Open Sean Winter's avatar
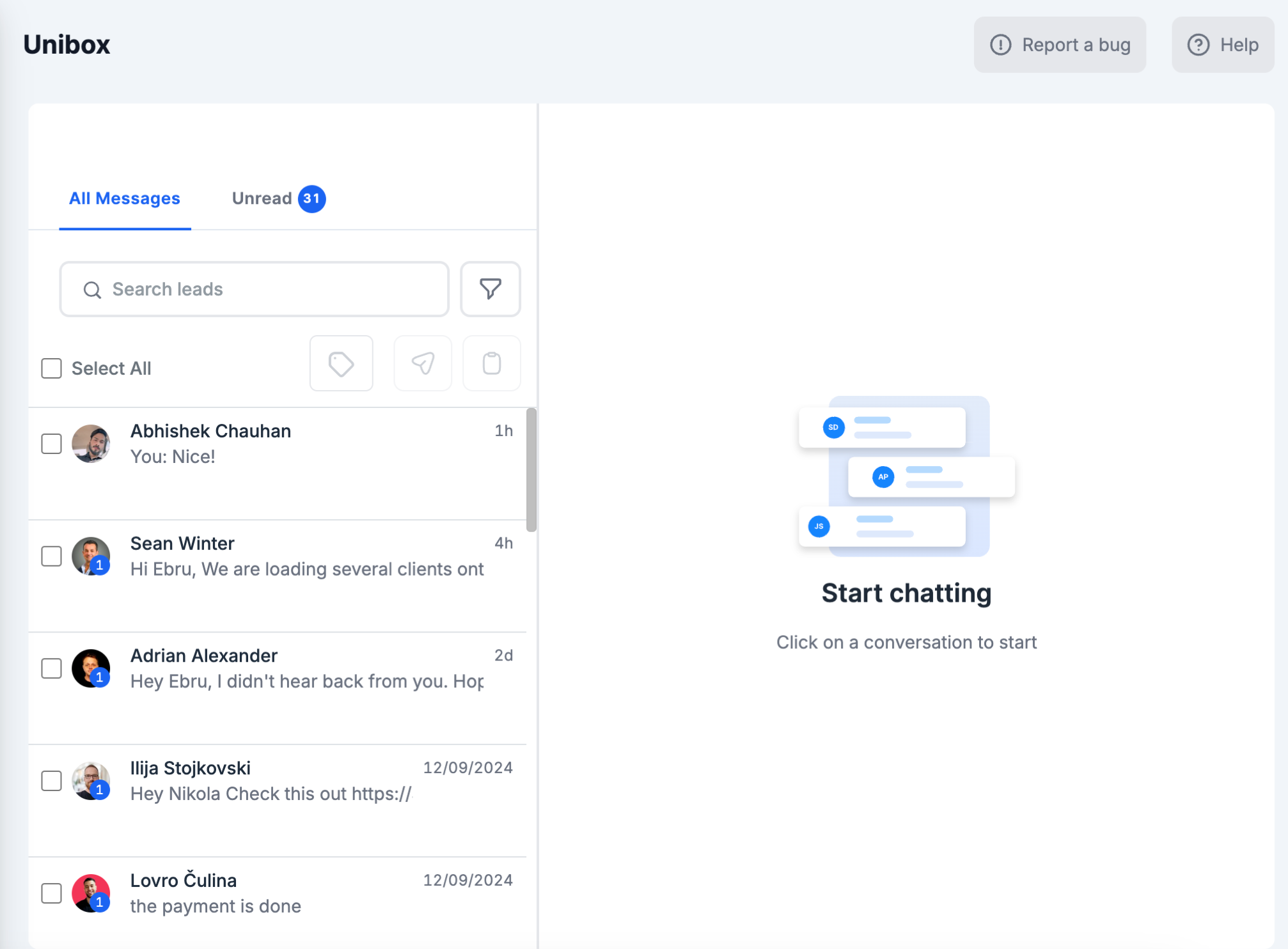 [91, 556]
